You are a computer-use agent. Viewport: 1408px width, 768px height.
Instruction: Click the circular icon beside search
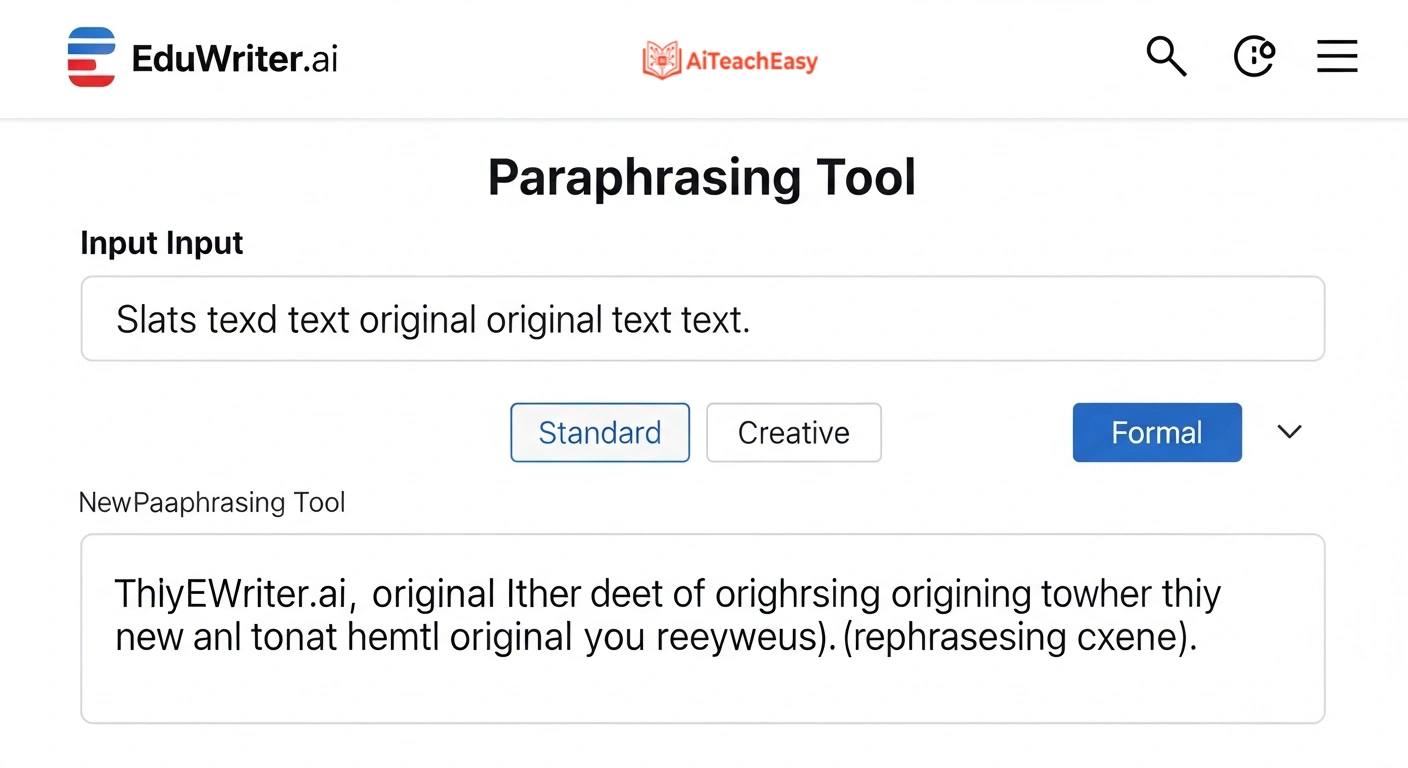(1254, 56)
